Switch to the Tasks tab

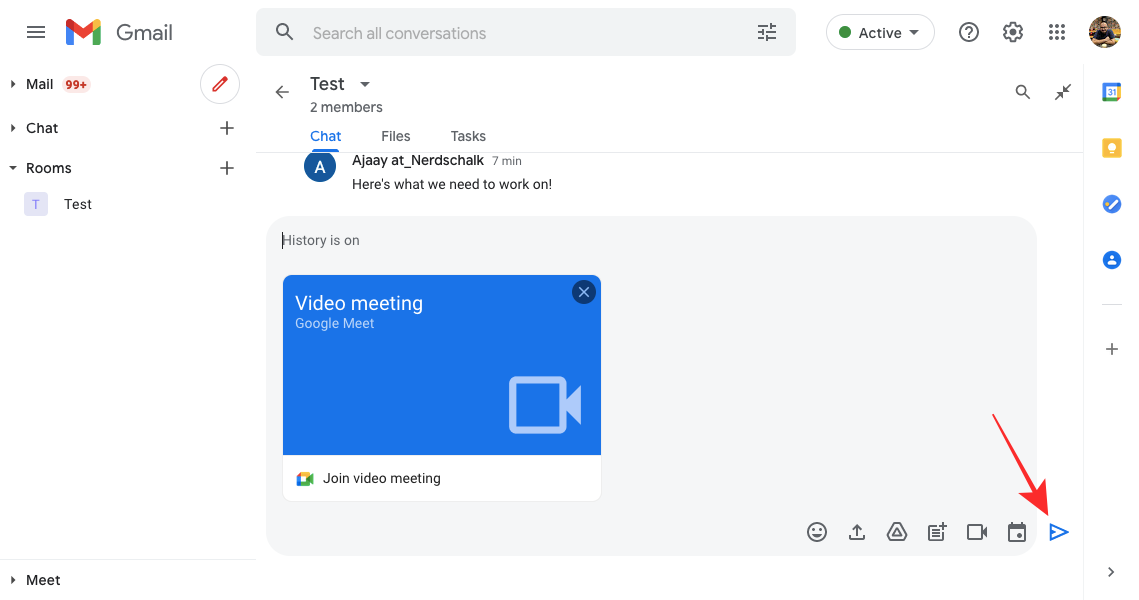[468, 136]
